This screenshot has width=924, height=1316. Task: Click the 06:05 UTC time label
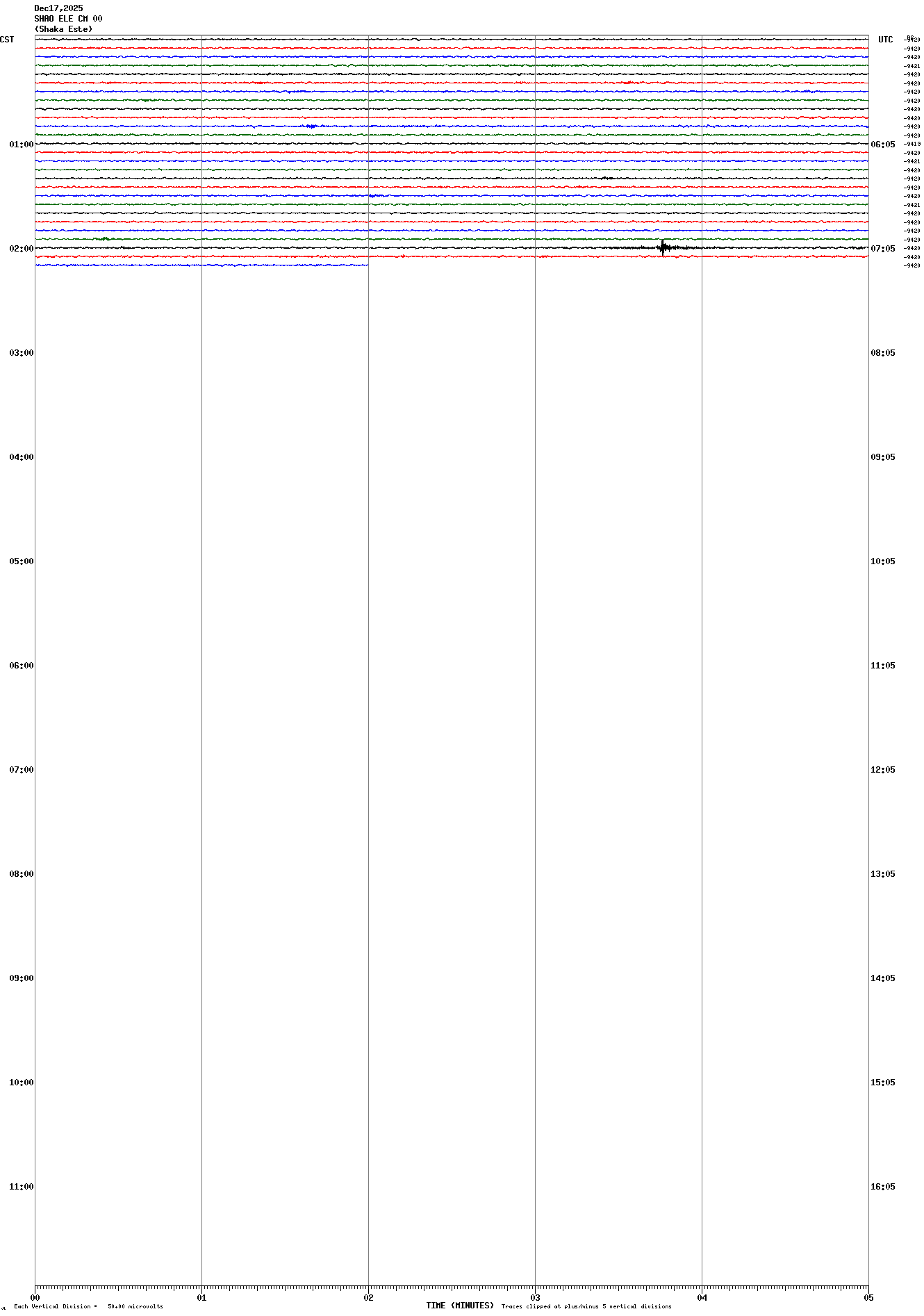[x=882, y=145]
